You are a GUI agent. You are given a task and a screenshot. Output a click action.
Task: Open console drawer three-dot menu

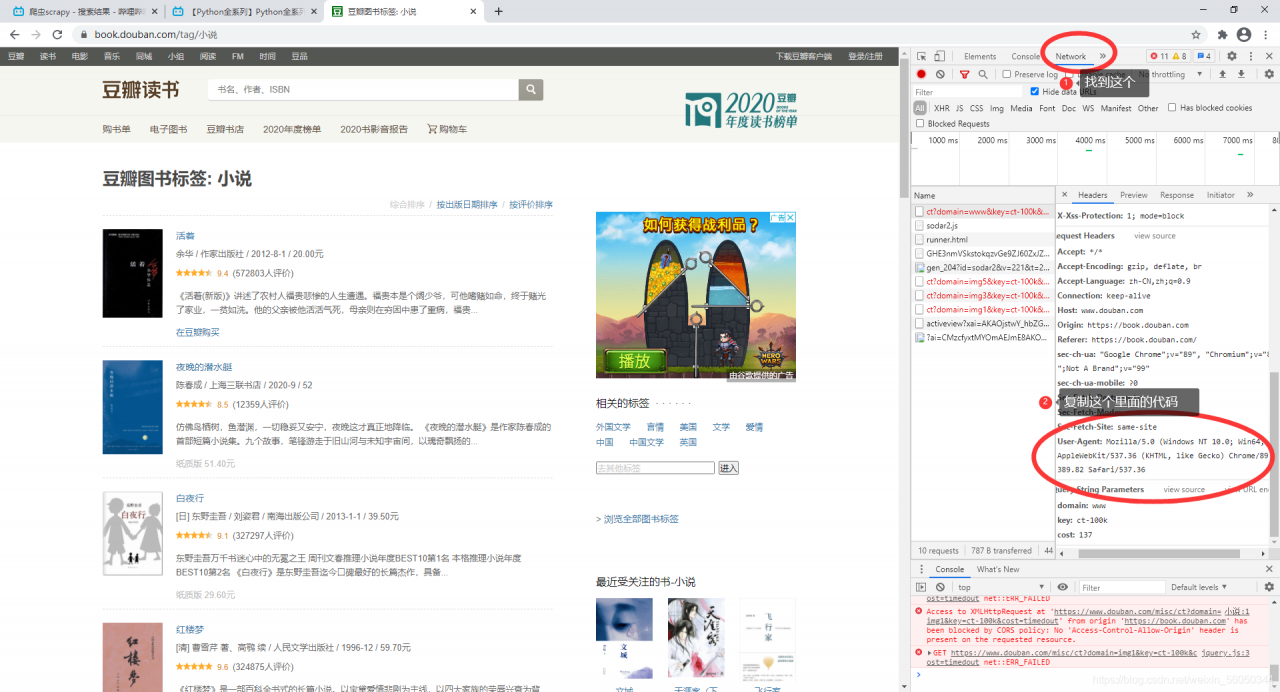coord(920,569)
